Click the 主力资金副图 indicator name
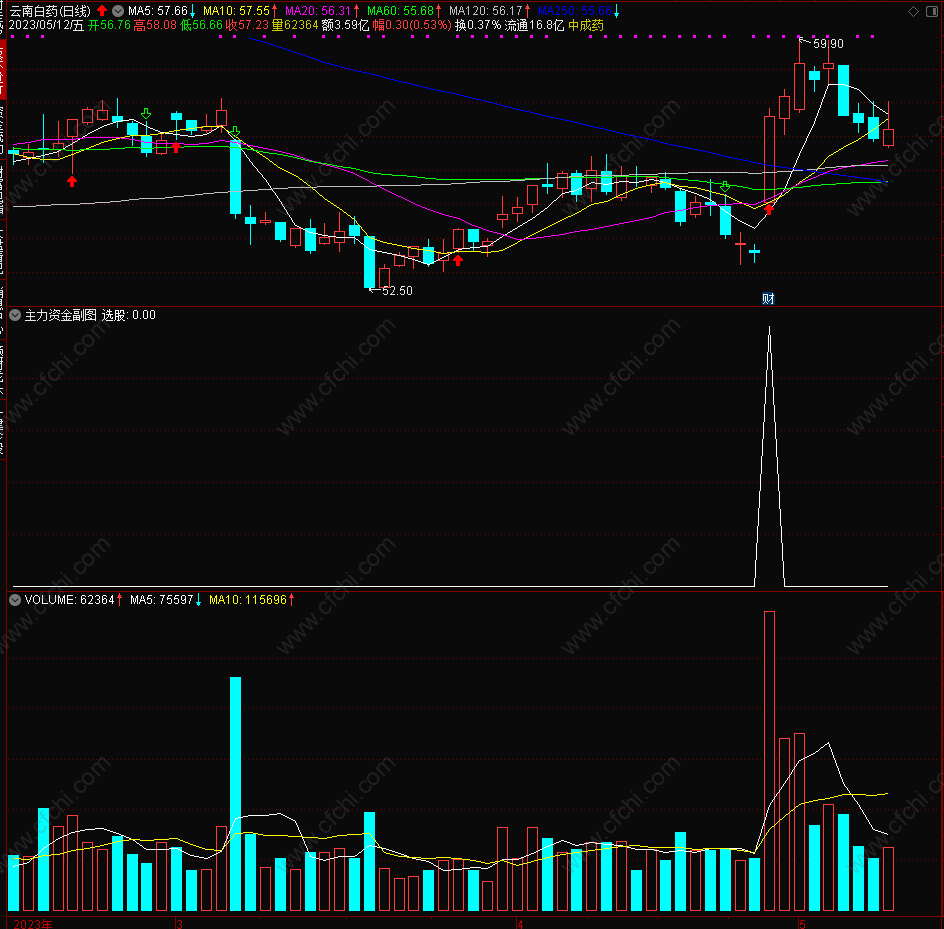The image size is (944, 929). [x=60, y=315]
